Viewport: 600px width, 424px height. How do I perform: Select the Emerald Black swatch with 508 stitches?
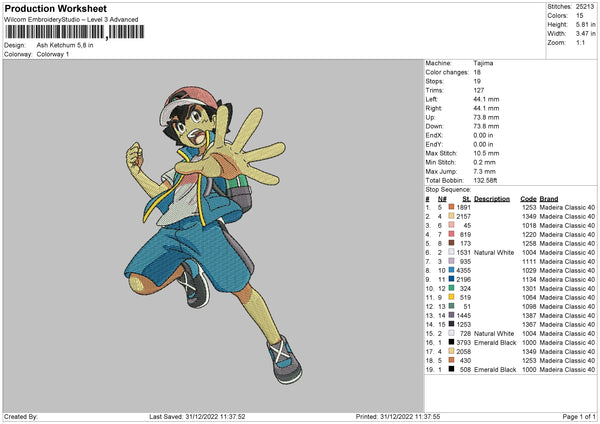coord(451,369)
